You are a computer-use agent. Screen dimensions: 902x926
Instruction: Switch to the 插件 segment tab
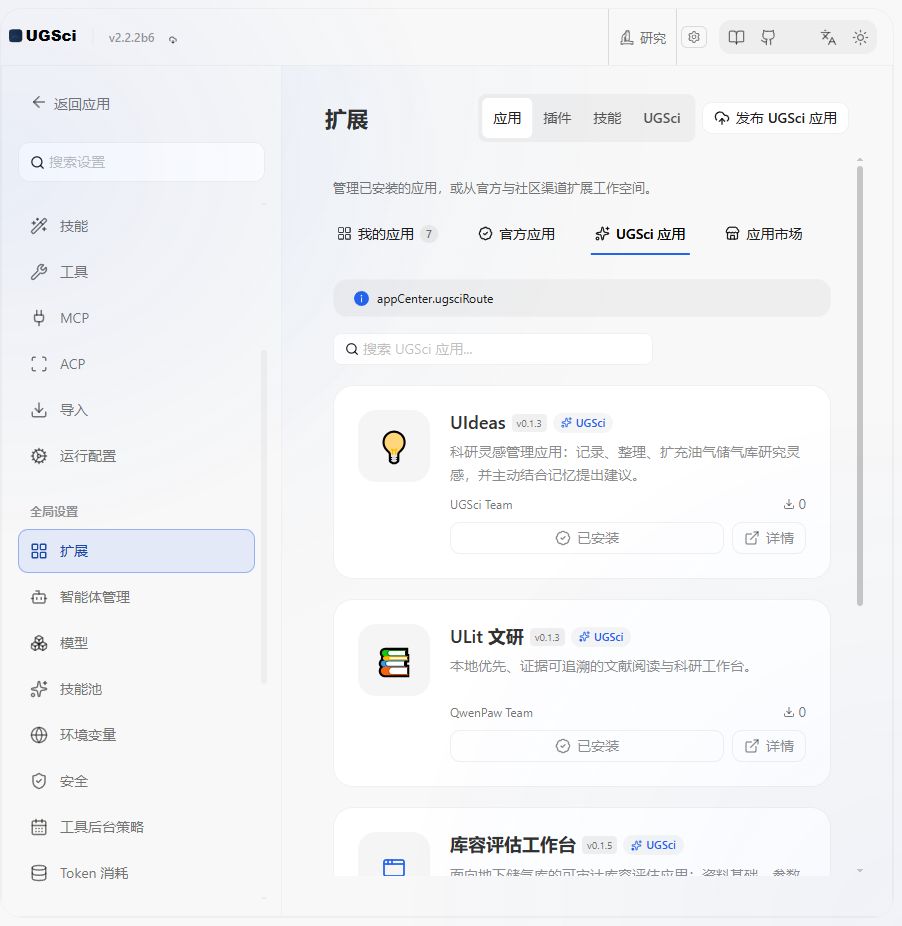pyautogui.click(x=557, y=118)
